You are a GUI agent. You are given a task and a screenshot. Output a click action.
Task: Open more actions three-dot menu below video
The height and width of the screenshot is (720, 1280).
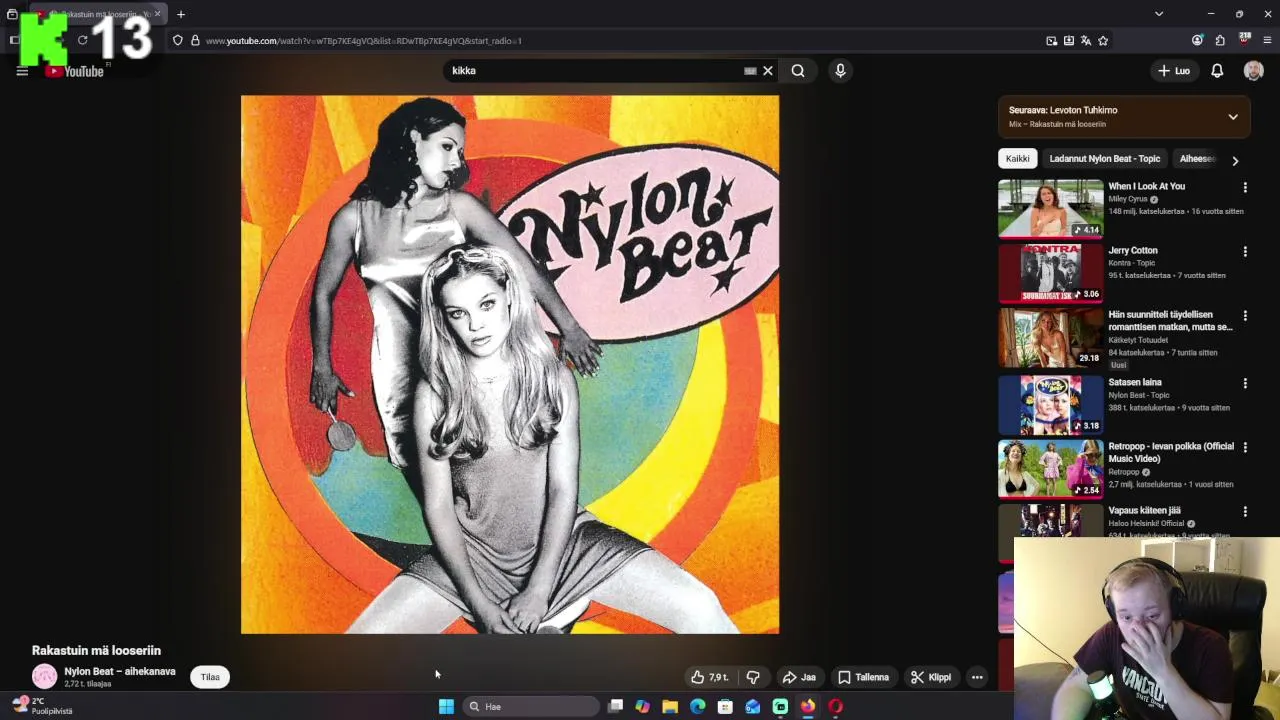[x=977, y=677]
